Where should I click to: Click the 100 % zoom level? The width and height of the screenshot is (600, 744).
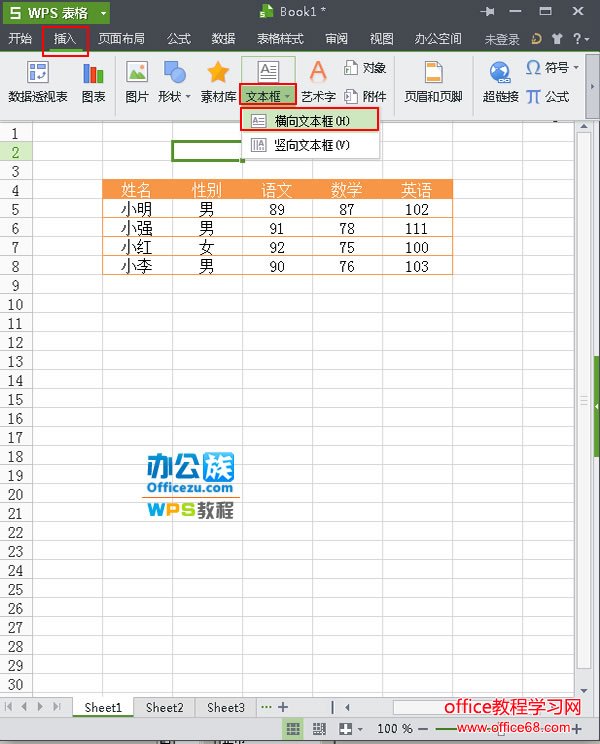tap(395, 728)
